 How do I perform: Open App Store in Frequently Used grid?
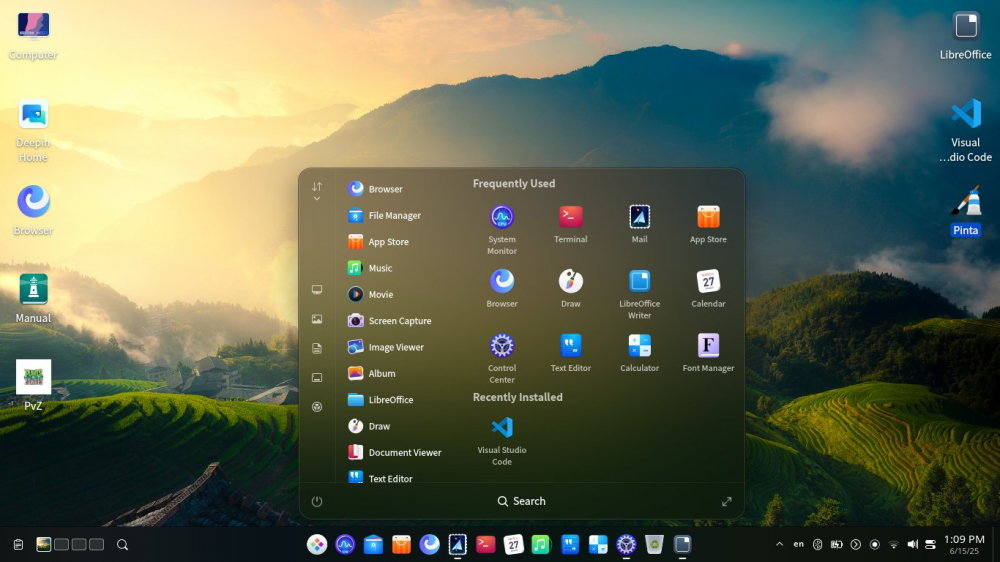pyautogui.click(x=708, y=223)
